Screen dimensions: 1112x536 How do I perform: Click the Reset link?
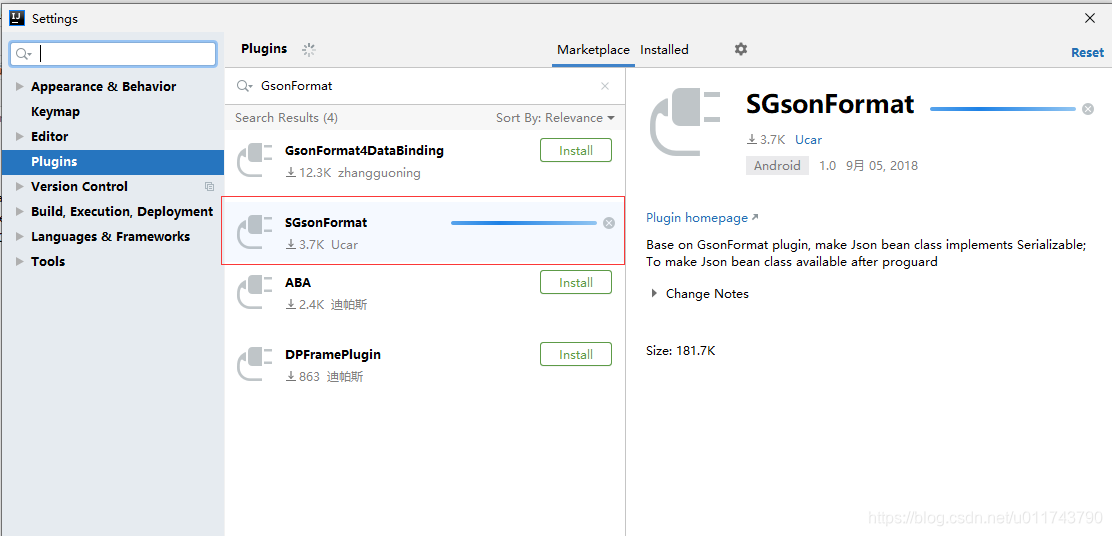pyautogui.click(x=1087, y=52)
